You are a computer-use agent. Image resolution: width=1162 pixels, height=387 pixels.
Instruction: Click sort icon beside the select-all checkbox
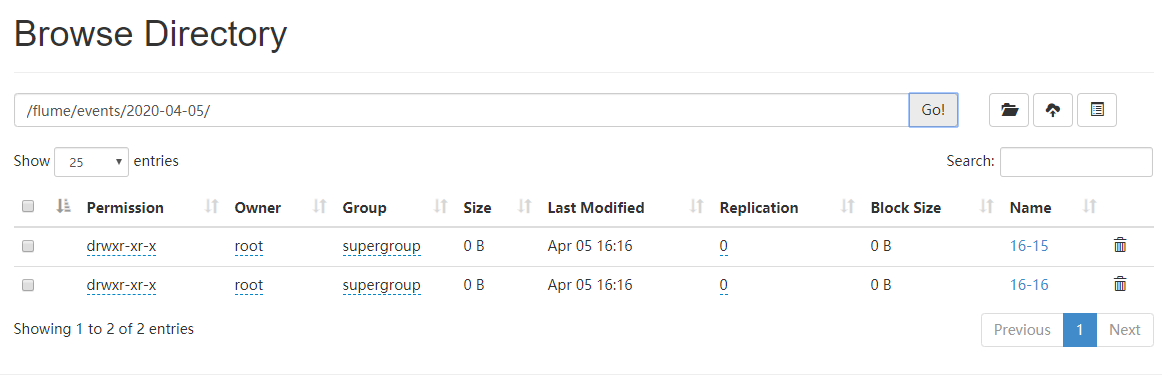64,207
